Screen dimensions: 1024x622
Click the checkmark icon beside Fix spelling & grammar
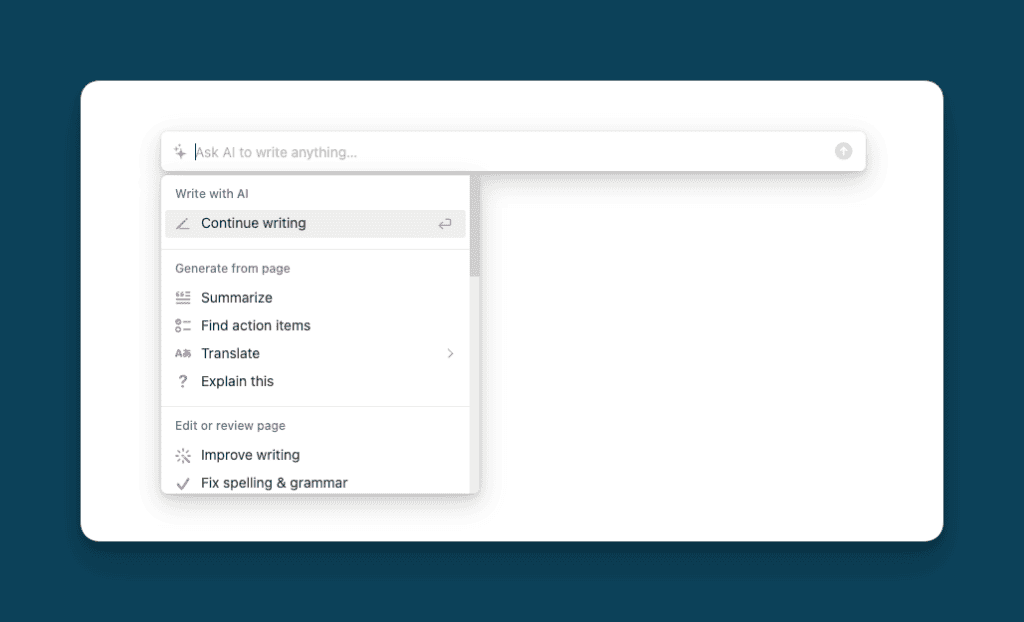[183, 484]
